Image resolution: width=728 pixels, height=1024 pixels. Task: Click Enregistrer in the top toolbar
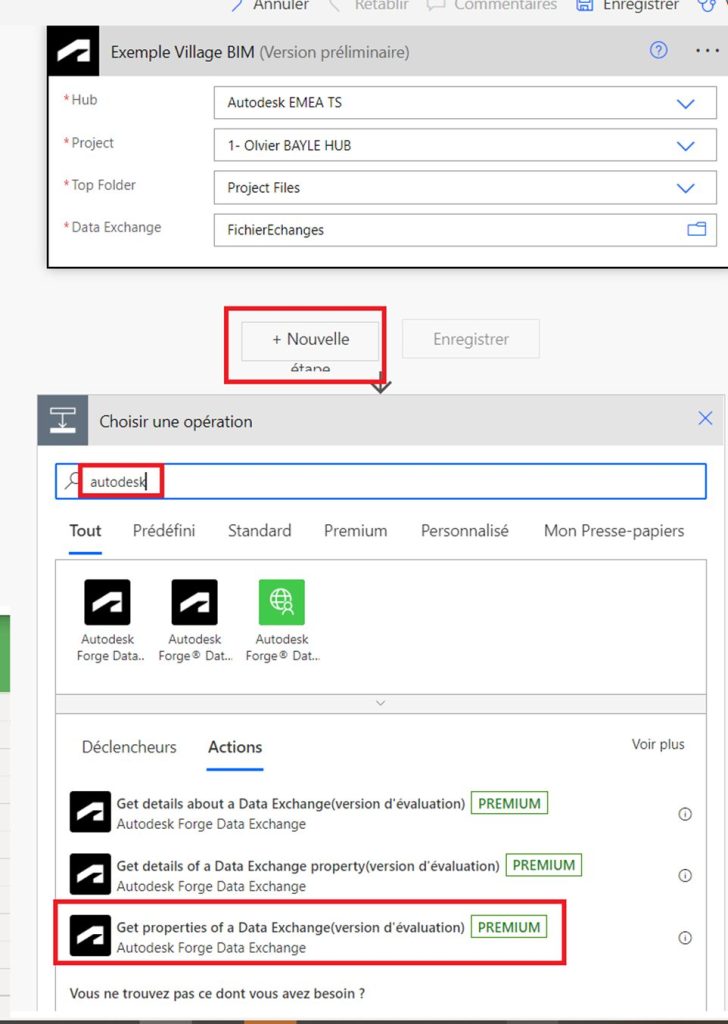(x=627, y=5)
